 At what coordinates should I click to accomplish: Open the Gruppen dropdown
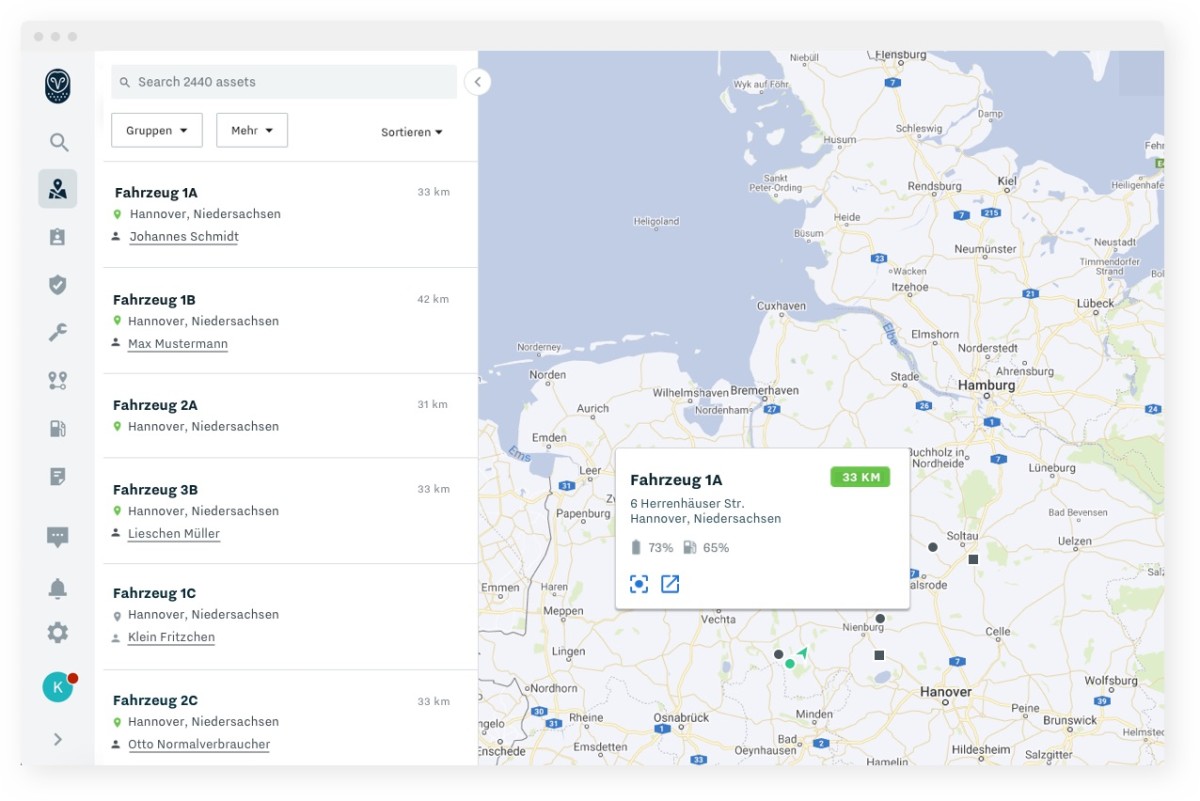click(x=157, y=130)
